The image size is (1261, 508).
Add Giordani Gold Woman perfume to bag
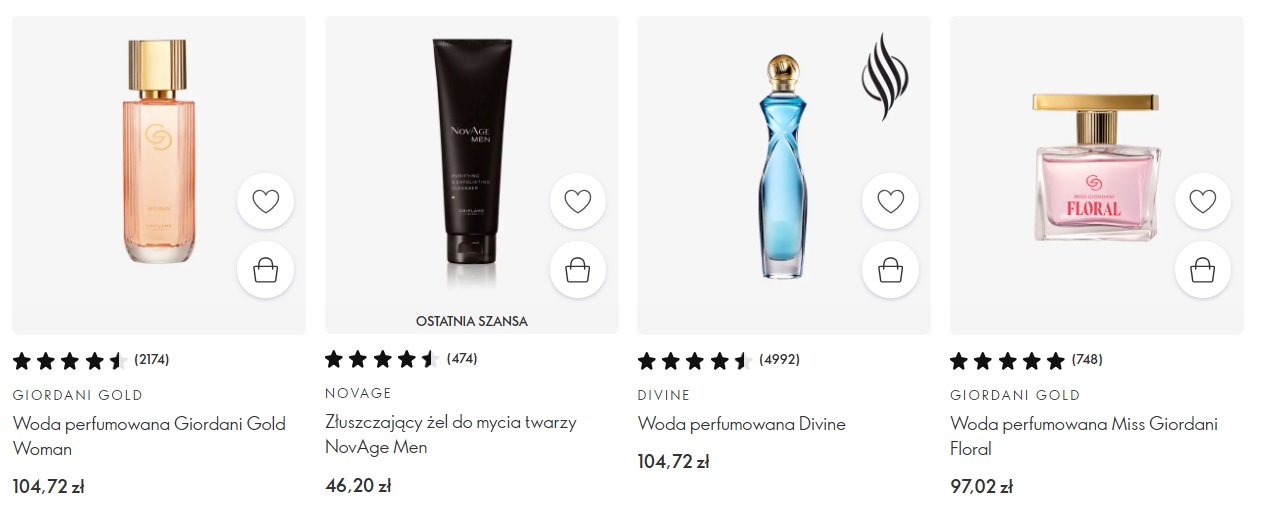point(265,270)
